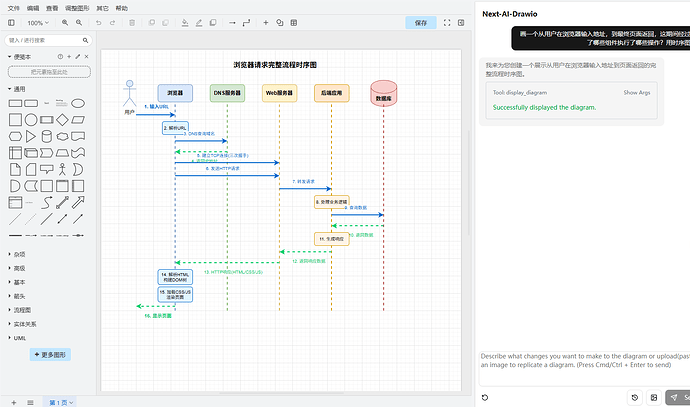Expand the 杂项 shape category
The height and width of the screenshot is (407, 690).
(x=17, y=254)
